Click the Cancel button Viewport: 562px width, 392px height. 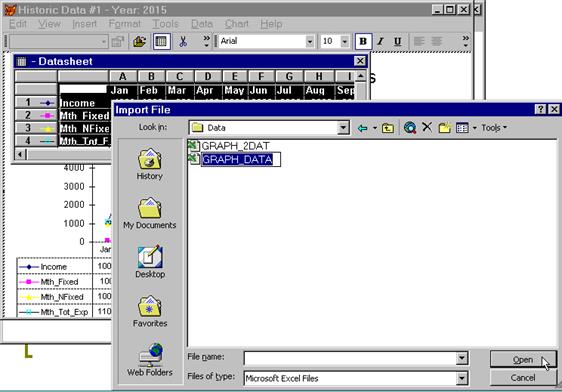(x=523, y=377)
